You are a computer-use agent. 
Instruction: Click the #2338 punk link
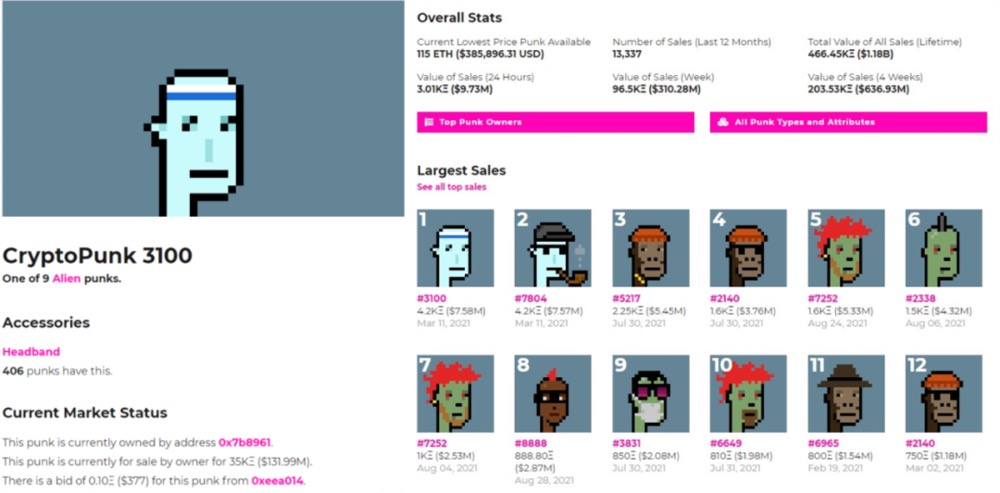[920, 298]
